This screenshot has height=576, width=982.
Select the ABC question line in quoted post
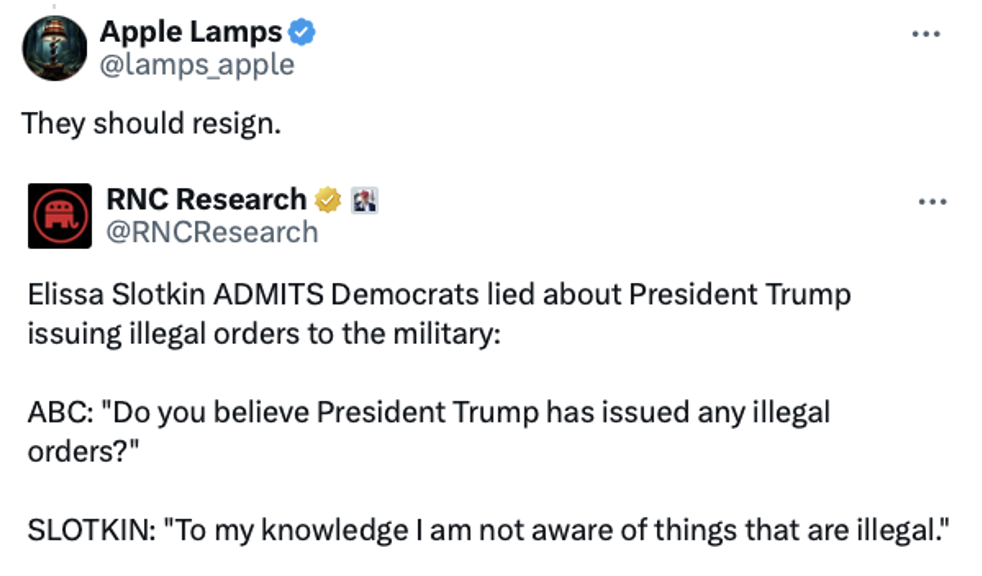pos(429,413)
